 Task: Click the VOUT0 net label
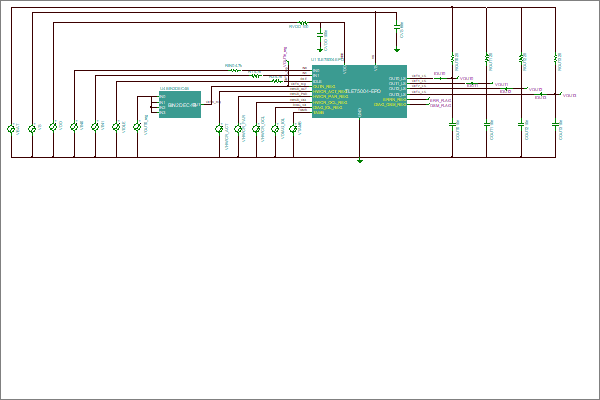tap(466, 78)
